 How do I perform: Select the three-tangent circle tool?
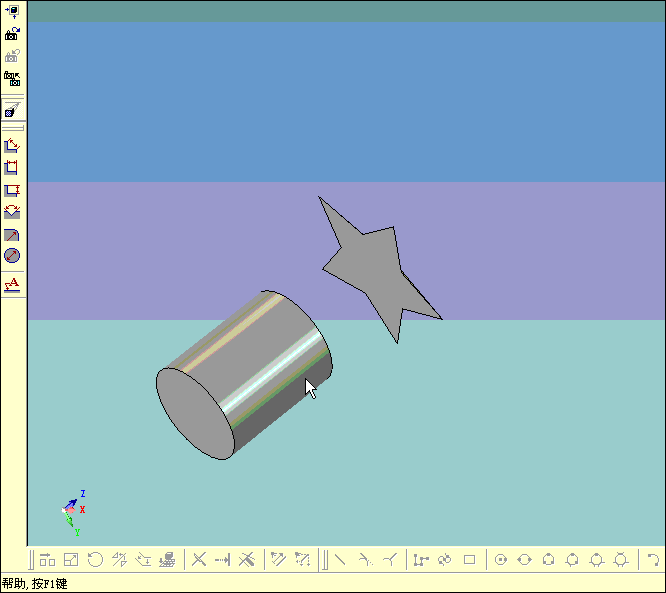(x=621, y=560)
